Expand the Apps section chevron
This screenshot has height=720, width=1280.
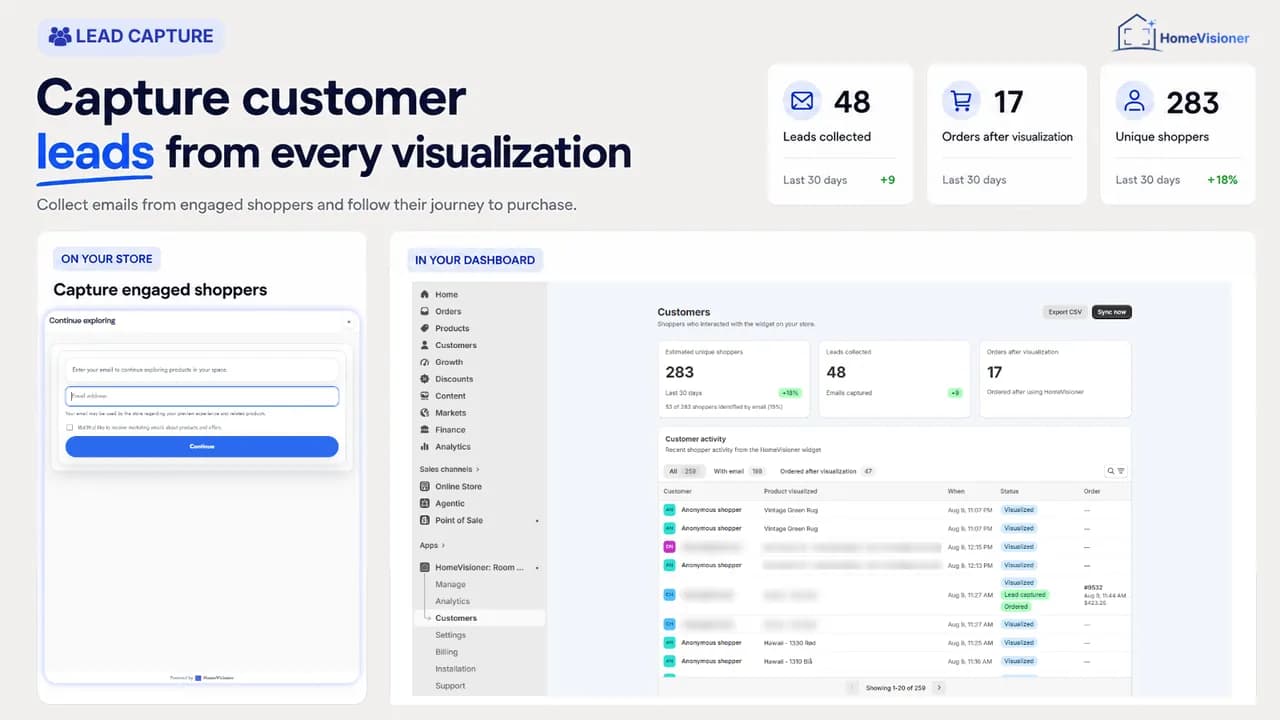tap(443, 546)
